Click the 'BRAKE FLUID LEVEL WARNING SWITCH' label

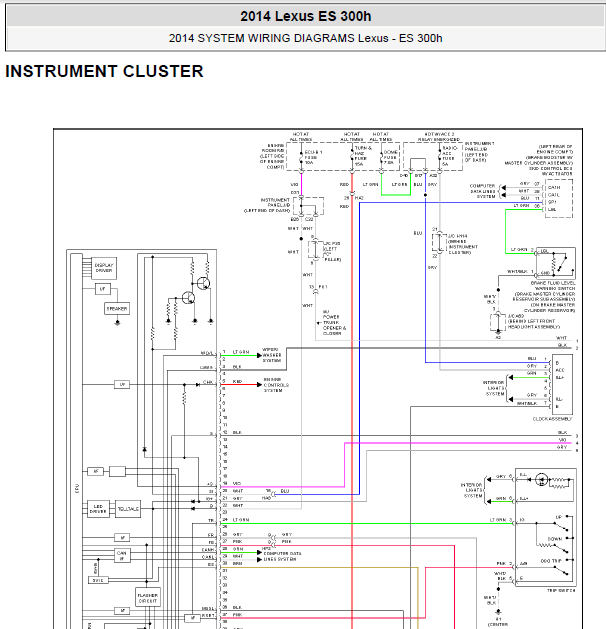[x=553, y=286]
